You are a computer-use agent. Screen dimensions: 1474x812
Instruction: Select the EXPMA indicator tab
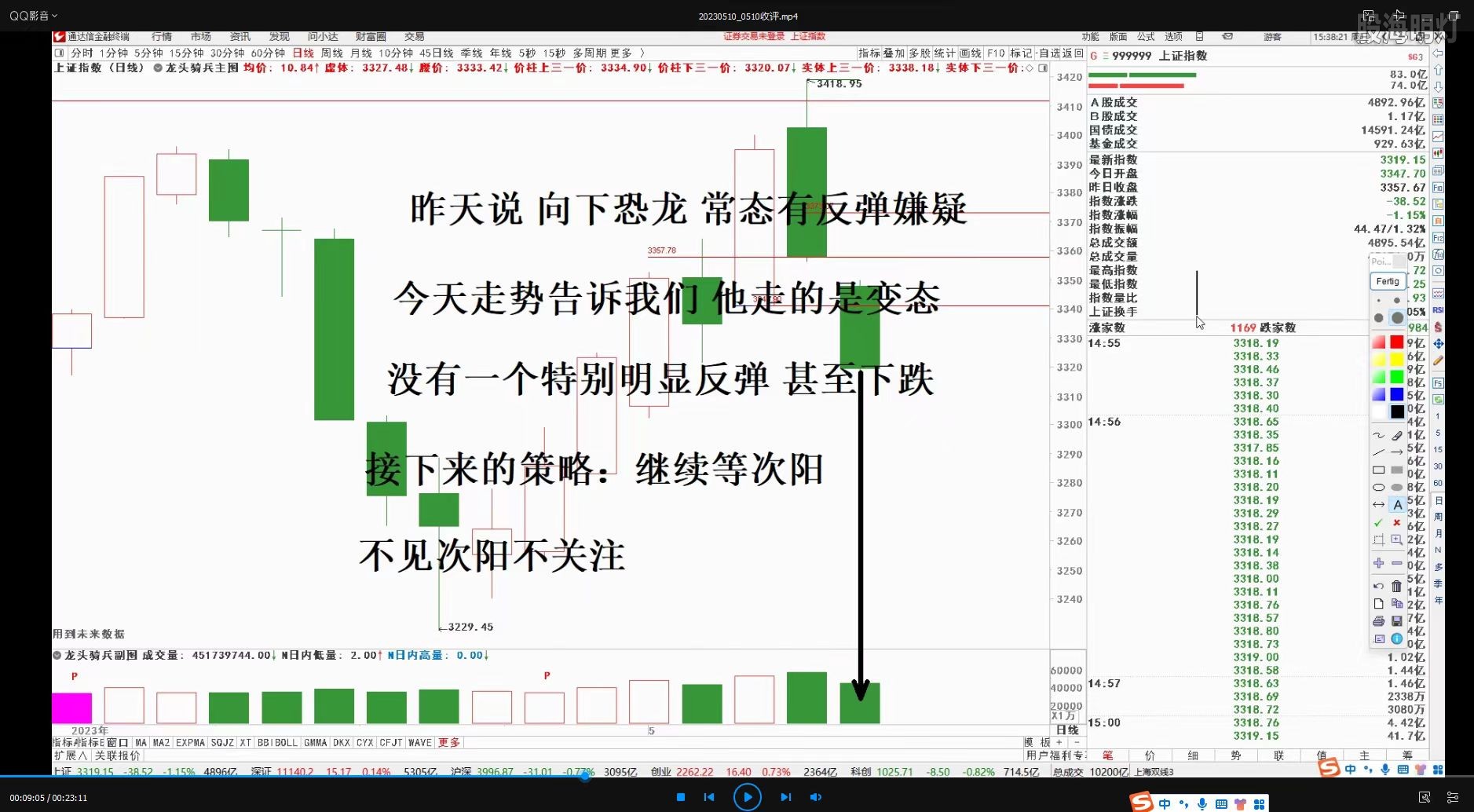point(190,742)
